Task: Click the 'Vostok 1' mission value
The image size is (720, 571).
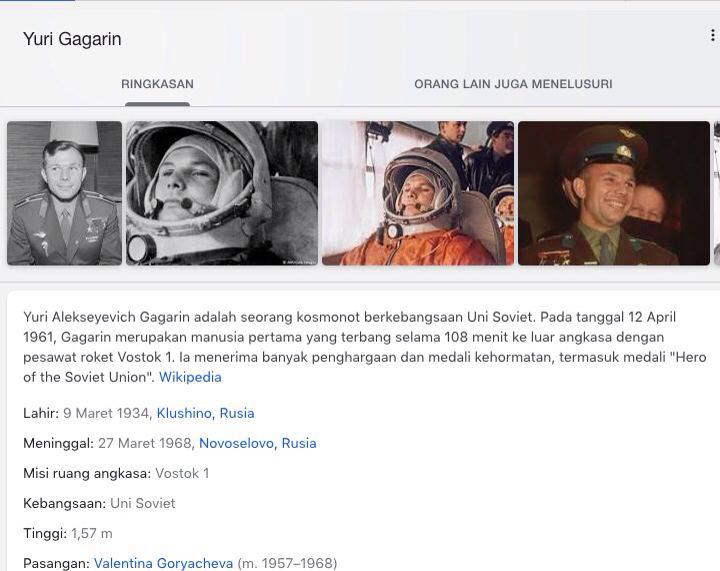Action: click(x=182, y=473)
